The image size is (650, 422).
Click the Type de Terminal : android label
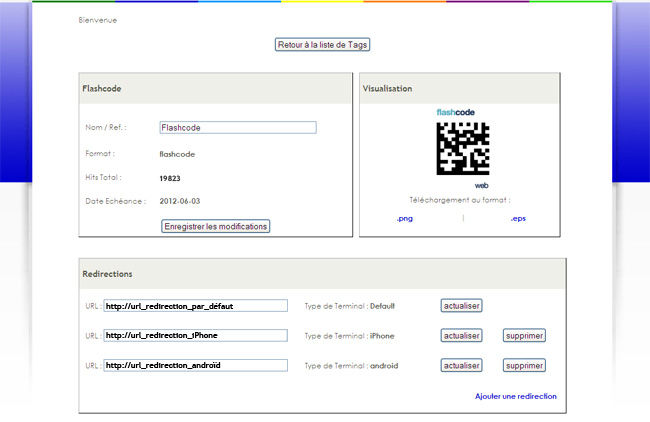[x=352, y=366]
